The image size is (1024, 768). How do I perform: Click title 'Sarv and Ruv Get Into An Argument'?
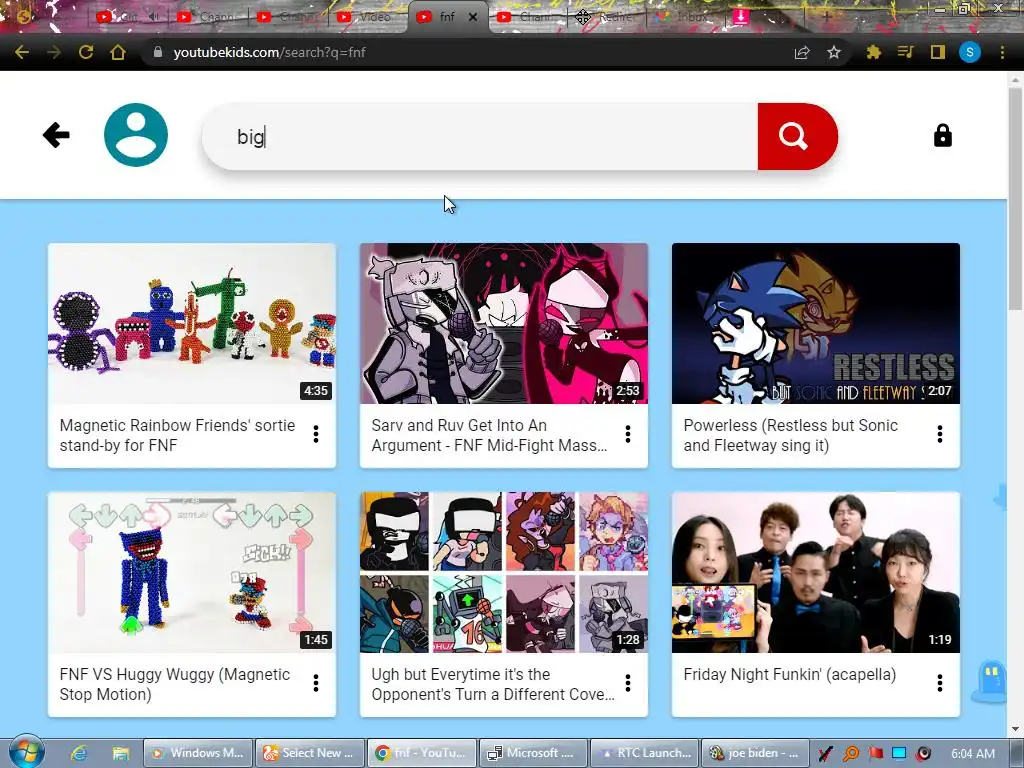[489, 435]
